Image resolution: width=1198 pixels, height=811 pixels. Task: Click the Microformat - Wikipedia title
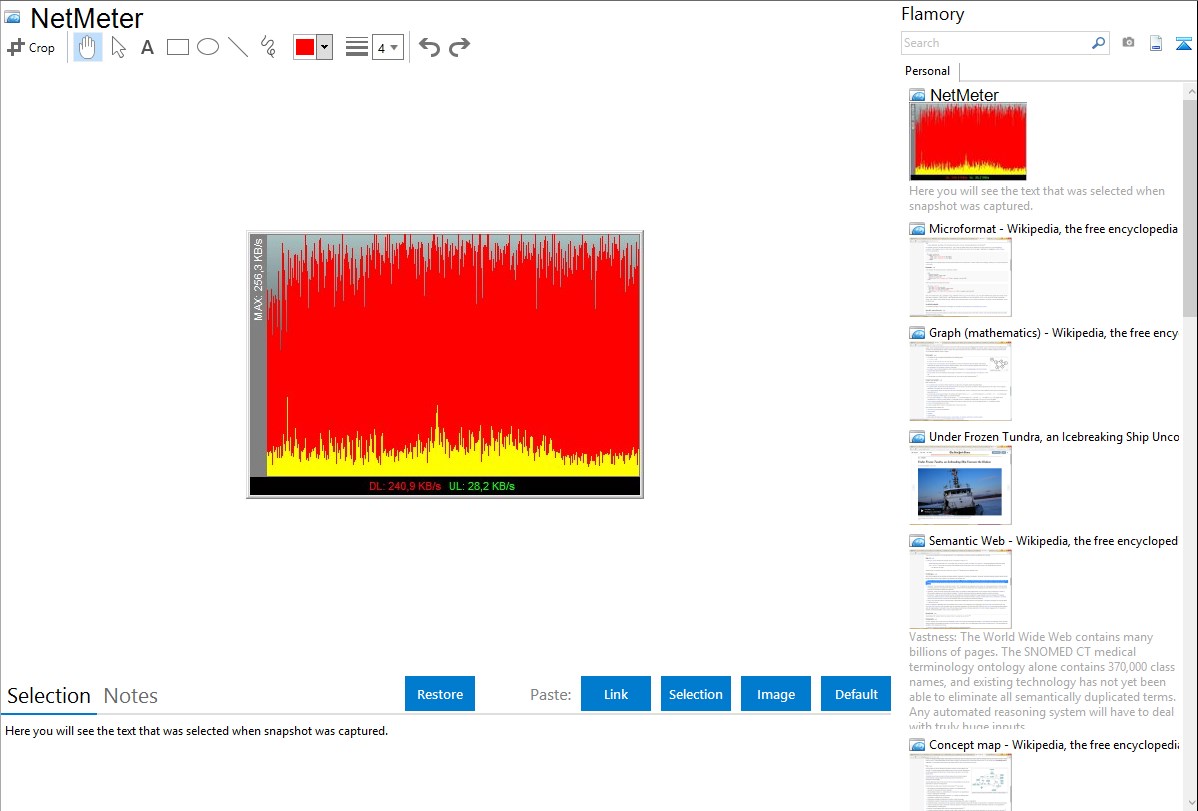[1053, 229]
